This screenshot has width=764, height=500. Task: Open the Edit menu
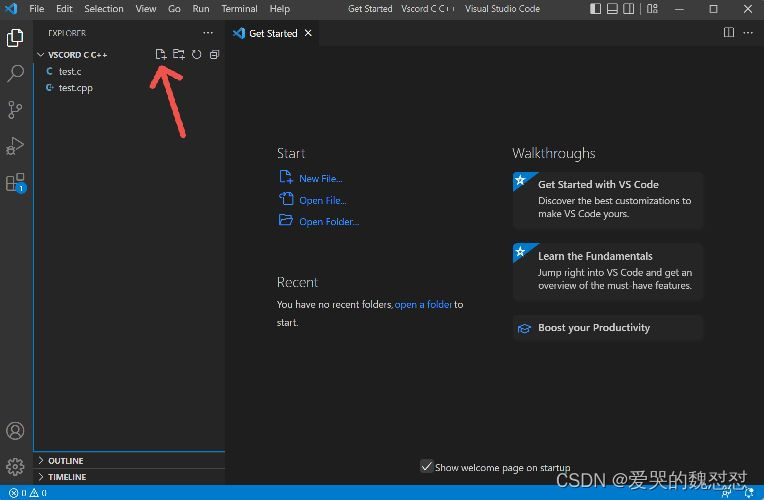pyautogui.click(x=64, y=9)
